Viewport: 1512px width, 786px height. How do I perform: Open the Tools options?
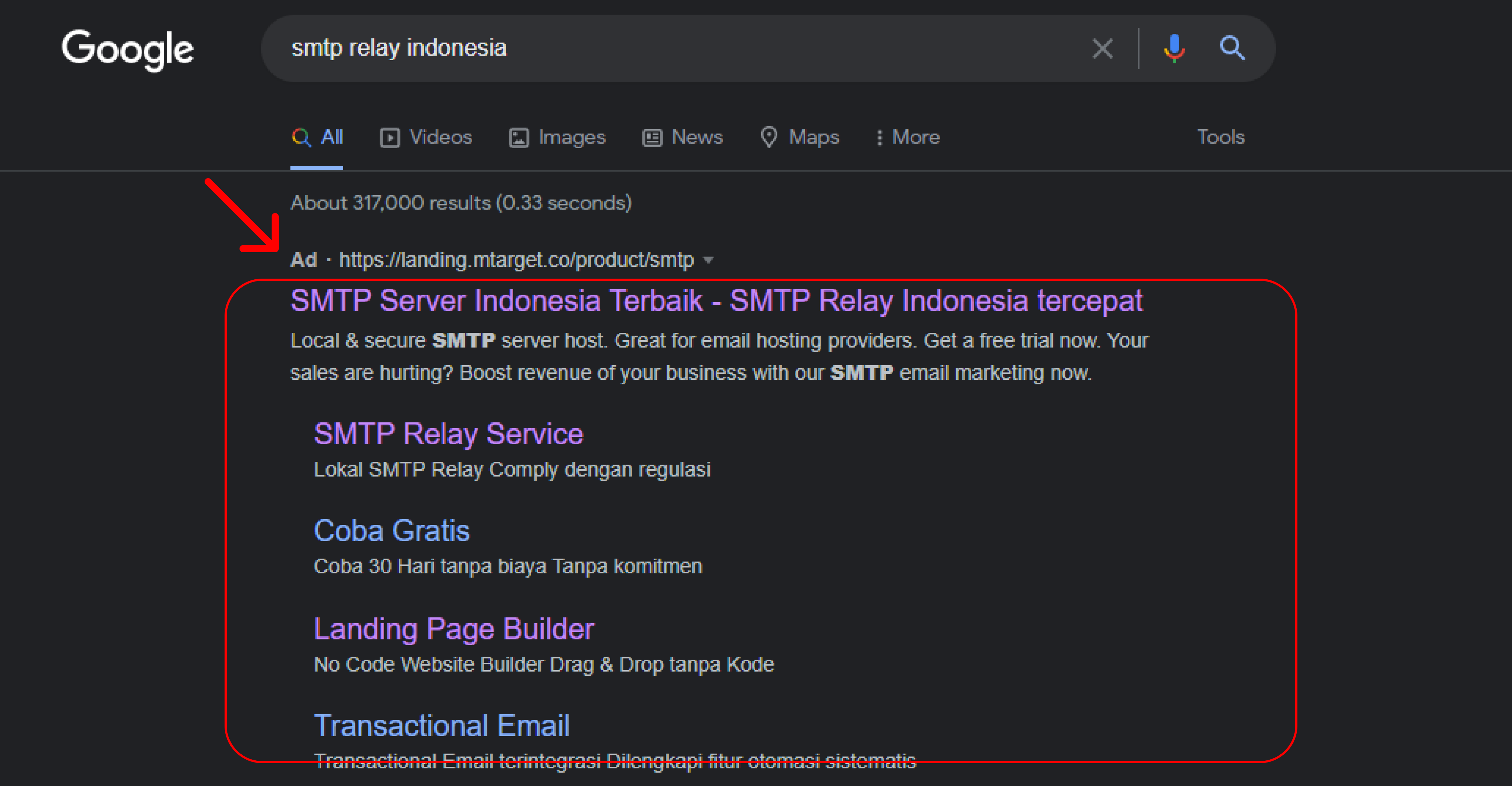1220,137
